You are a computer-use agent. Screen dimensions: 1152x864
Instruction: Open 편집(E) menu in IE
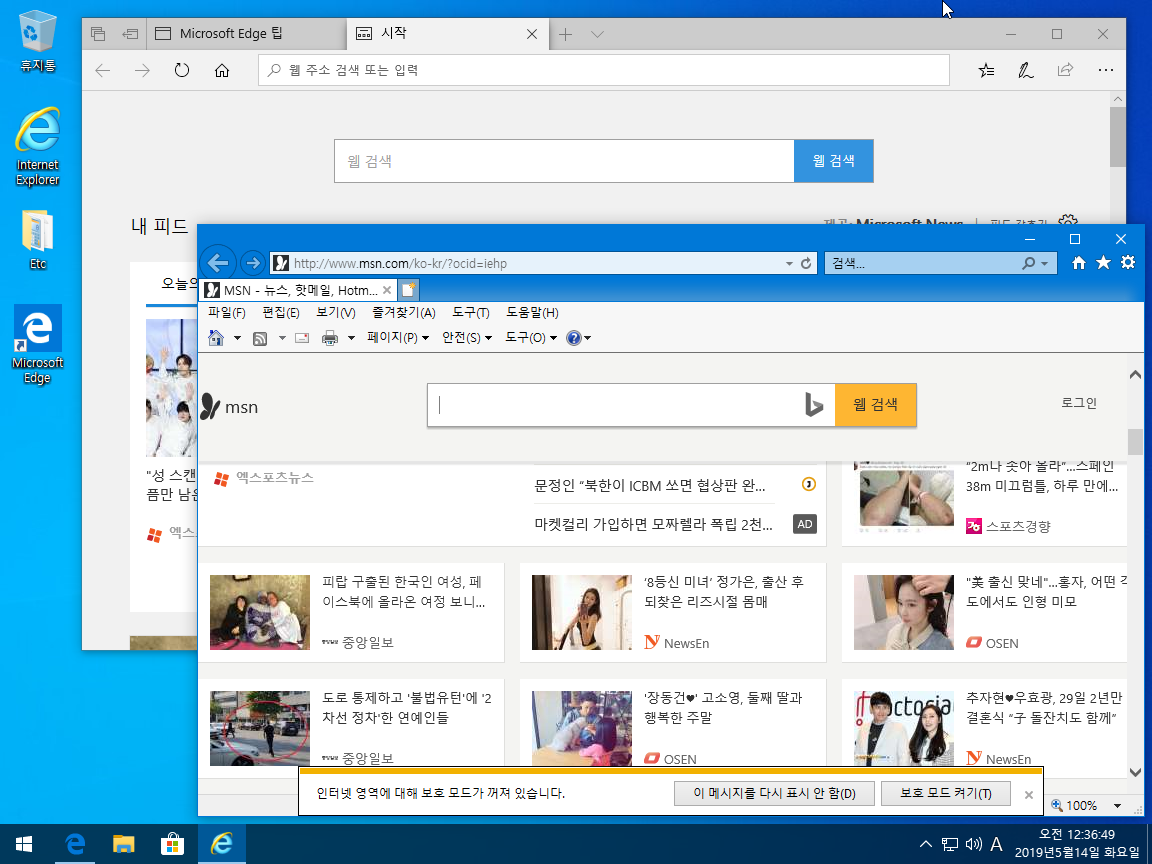click(281, 312)
